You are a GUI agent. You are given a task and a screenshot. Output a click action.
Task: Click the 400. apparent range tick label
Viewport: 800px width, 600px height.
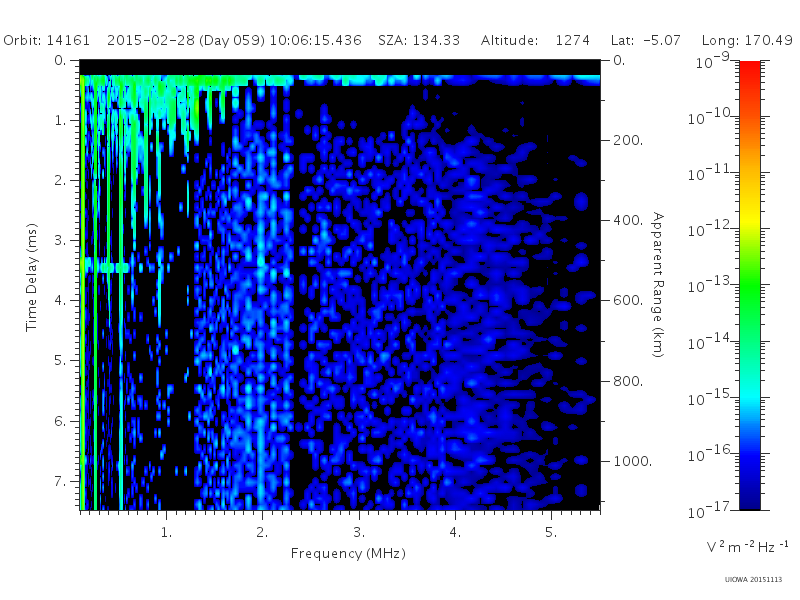[628, 220]
